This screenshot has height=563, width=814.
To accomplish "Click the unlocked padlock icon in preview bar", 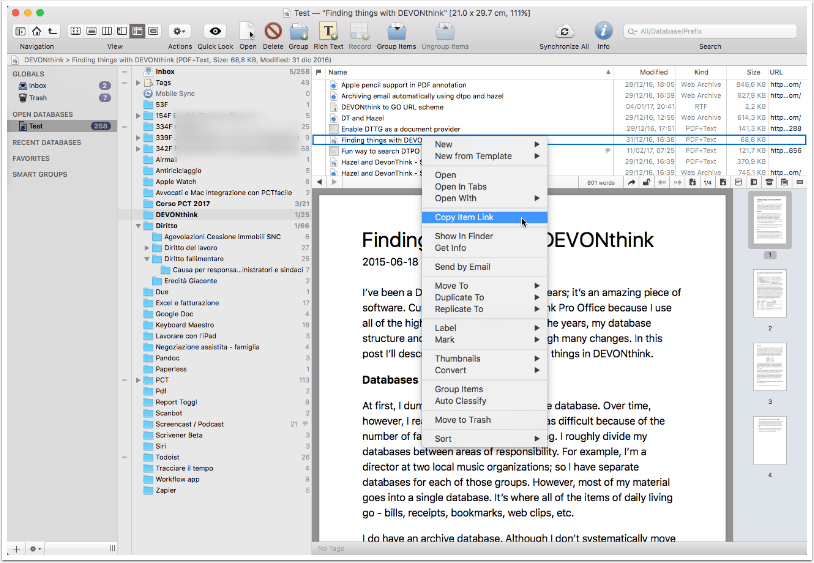I will pyautogui.click(x=646, y=183).
